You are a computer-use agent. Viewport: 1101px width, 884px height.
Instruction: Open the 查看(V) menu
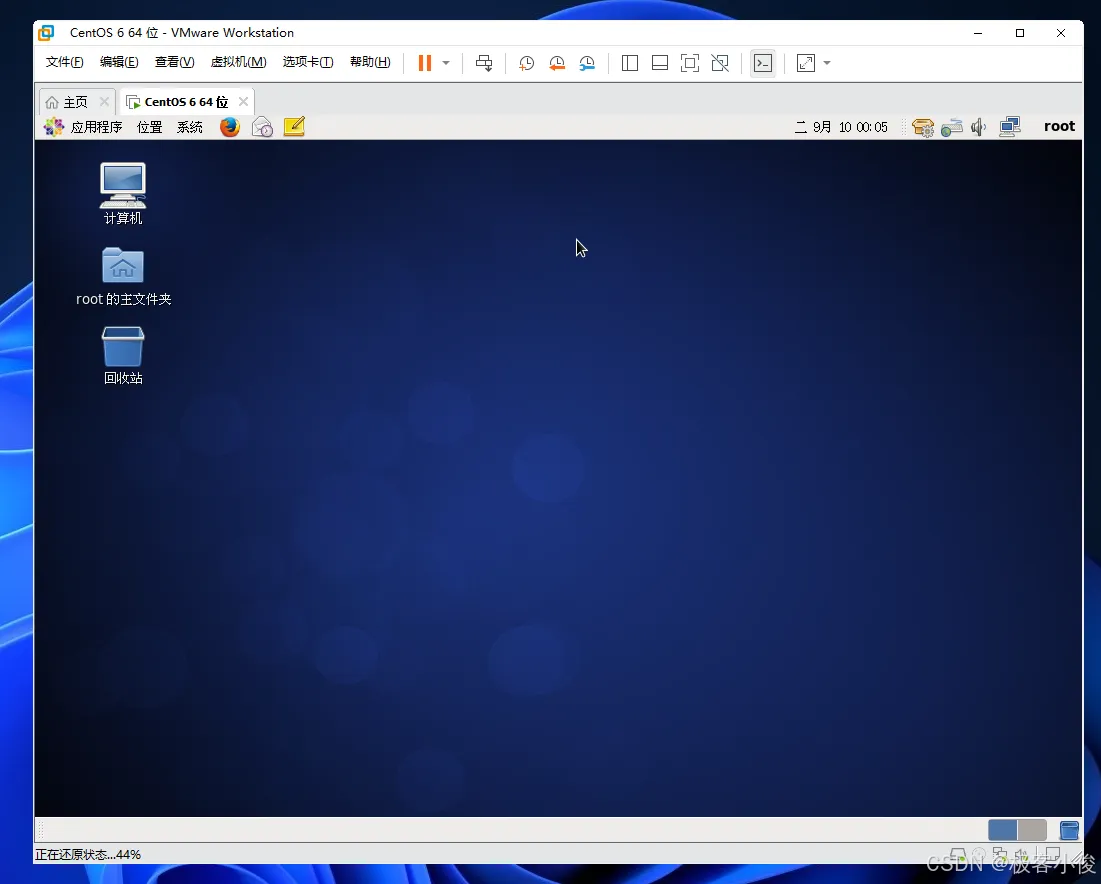175,62
